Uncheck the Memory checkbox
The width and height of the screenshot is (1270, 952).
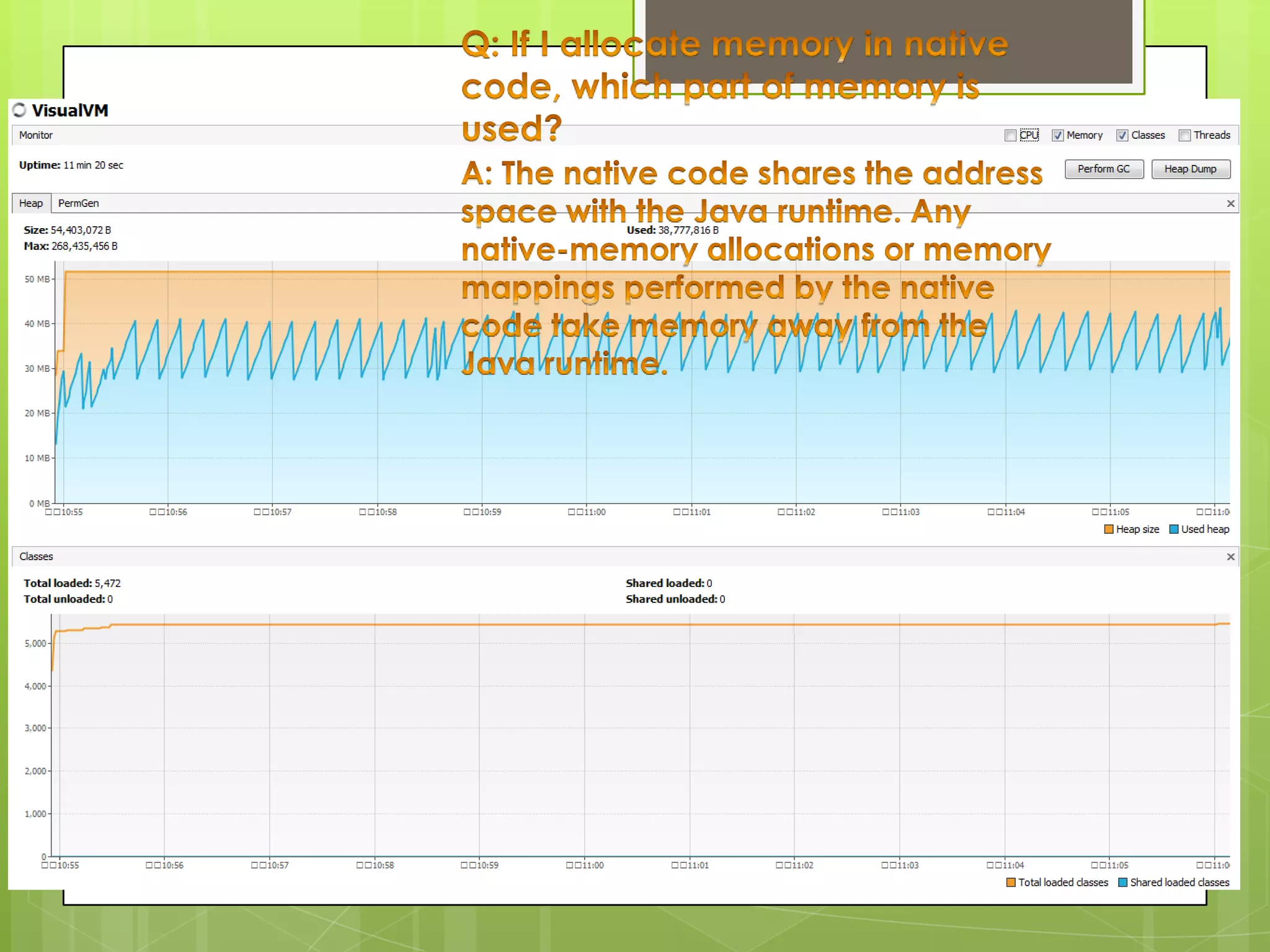pos(1058,136)
